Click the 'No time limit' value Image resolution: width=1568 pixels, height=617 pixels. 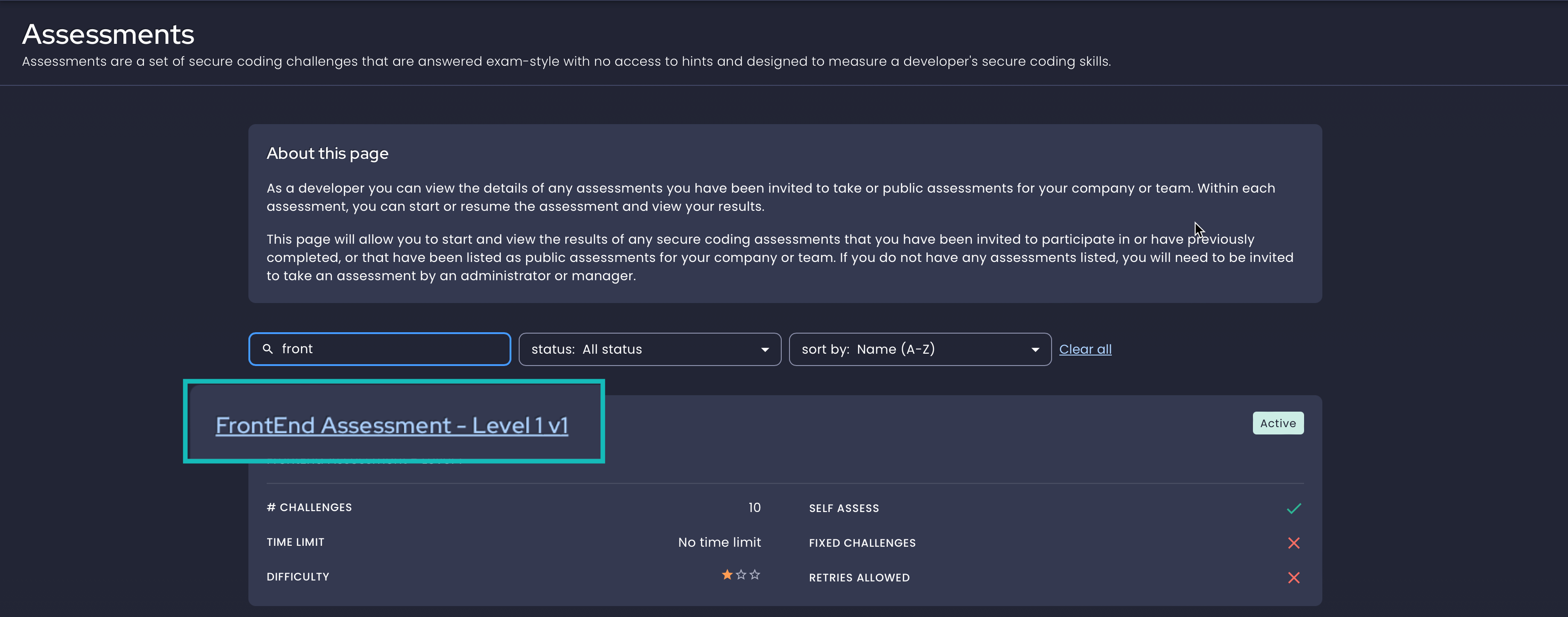click(x=720, y=542)
